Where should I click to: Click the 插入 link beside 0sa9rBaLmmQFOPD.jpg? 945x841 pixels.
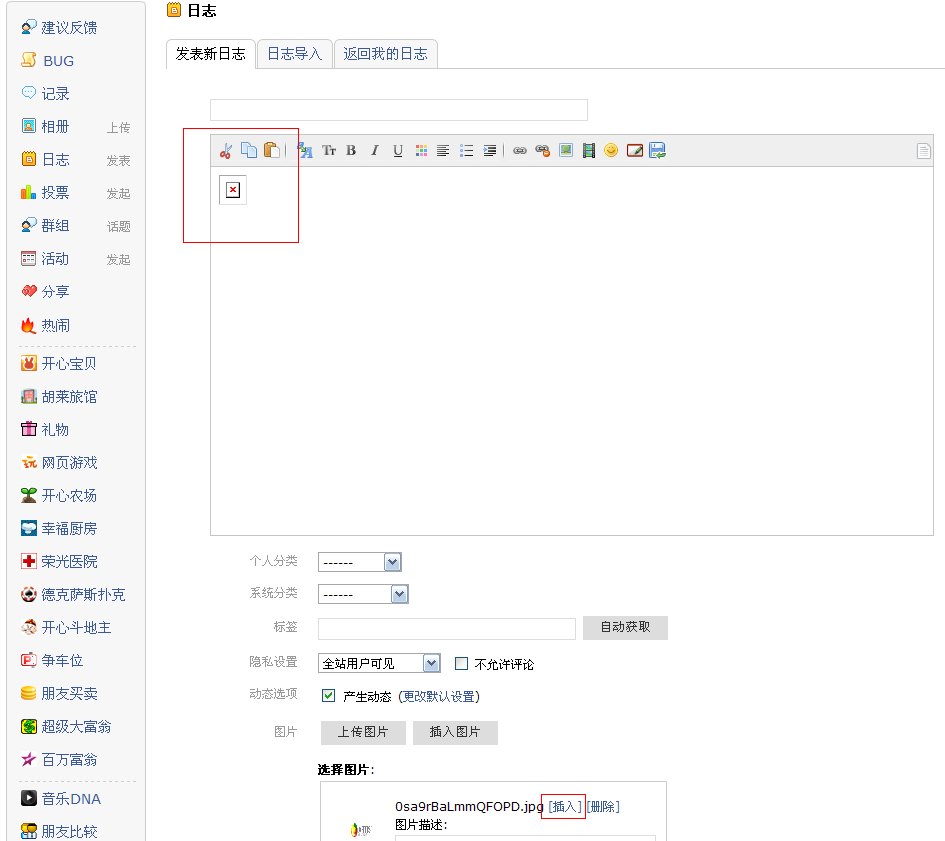[x=565, y=807]
